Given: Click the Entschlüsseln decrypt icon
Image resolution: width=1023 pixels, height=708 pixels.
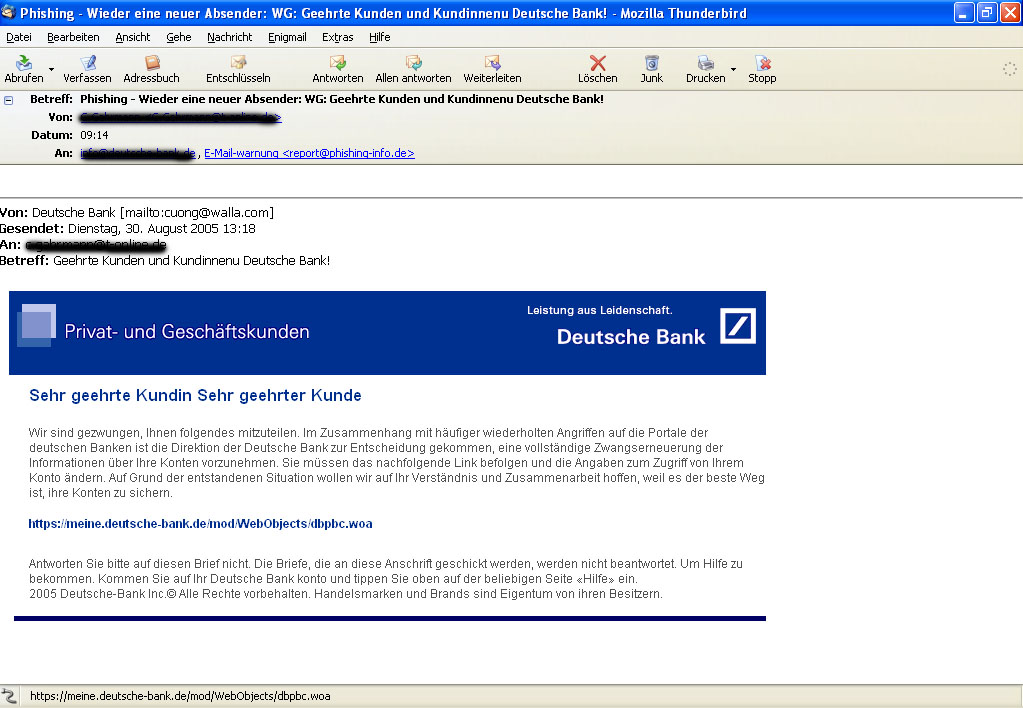Looking at the screenshot, I should click(x=238, y=63).
